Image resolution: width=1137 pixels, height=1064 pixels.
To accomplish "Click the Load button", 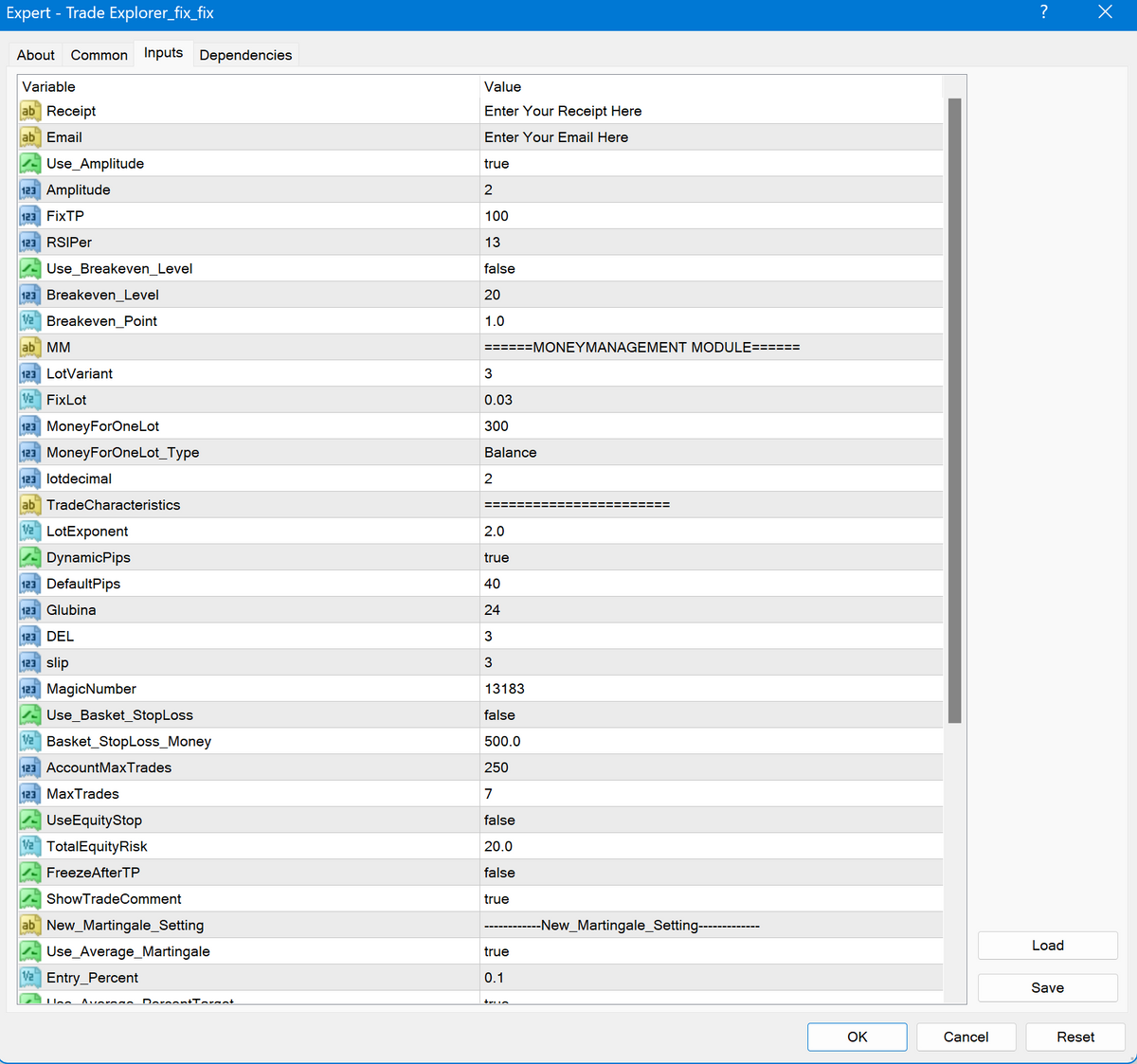I will 1047,946.
